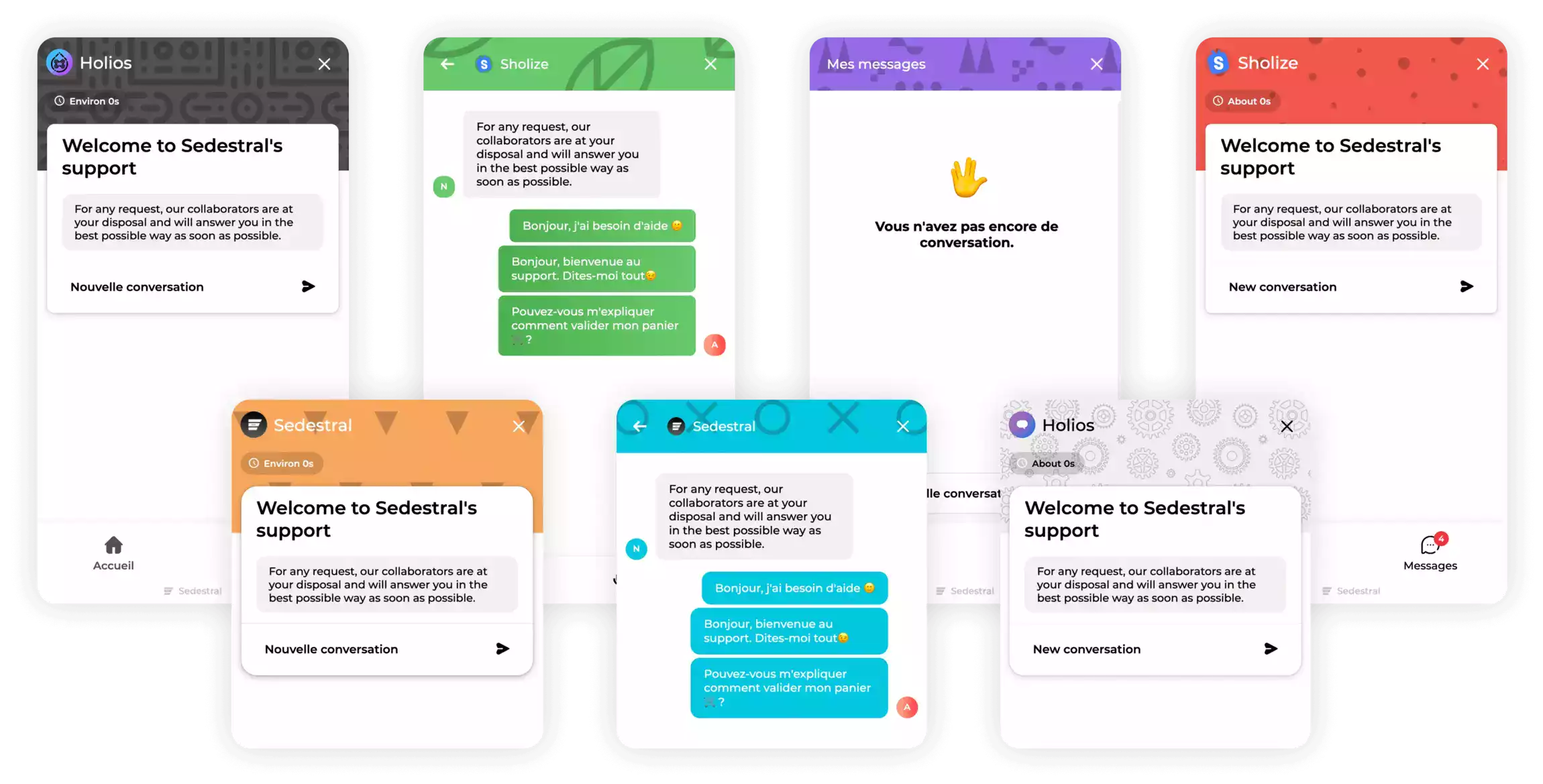Click the back arrow in Sholize green chat

coord(447,64)
